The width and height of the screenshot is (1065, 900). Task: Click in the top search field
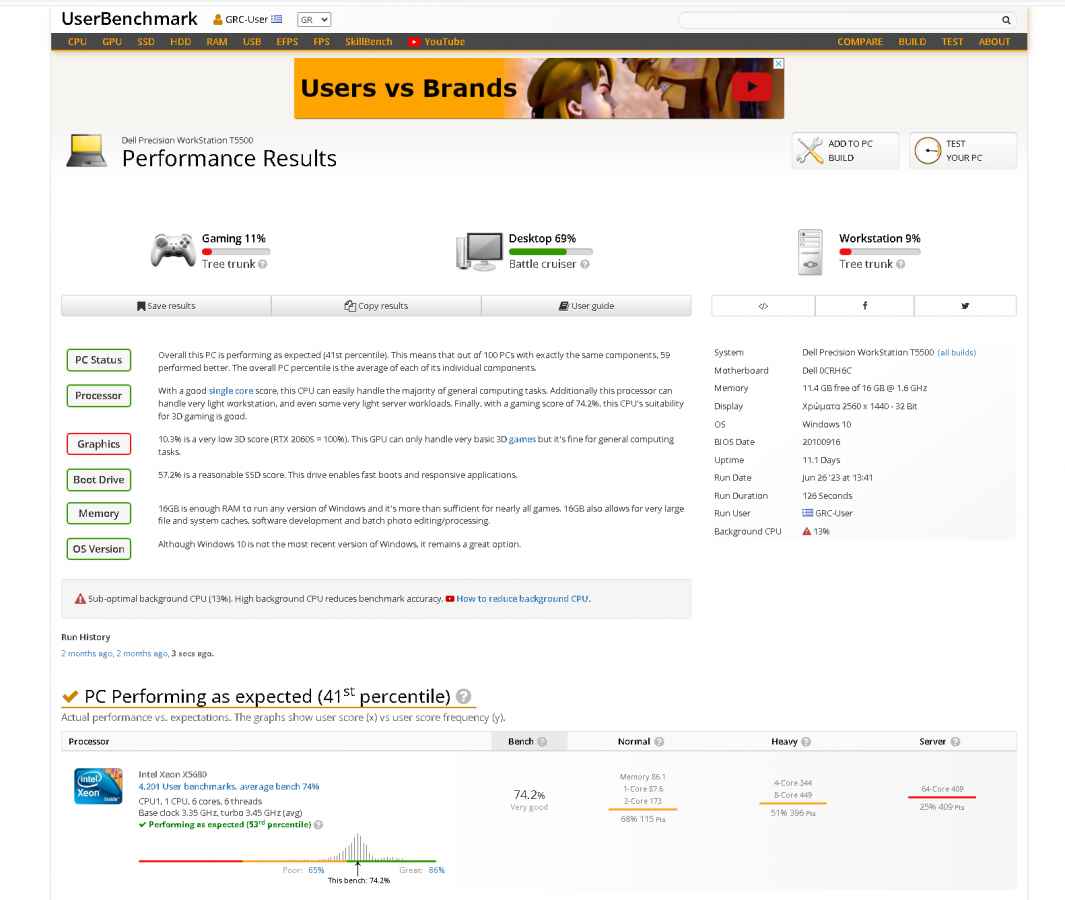point(838,20)
